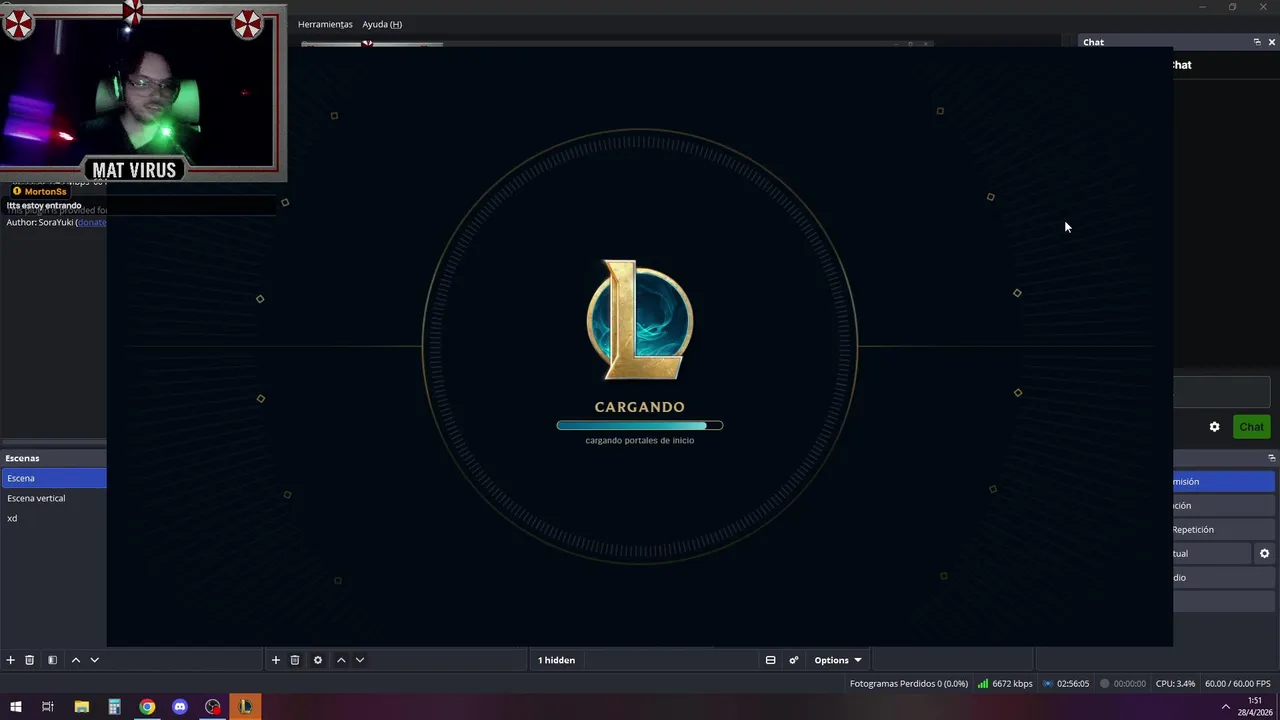Image resolution: width=1280 pixels, height=720 pixels.
Task: Click the Repetición buffer button
Action: 1224,529
